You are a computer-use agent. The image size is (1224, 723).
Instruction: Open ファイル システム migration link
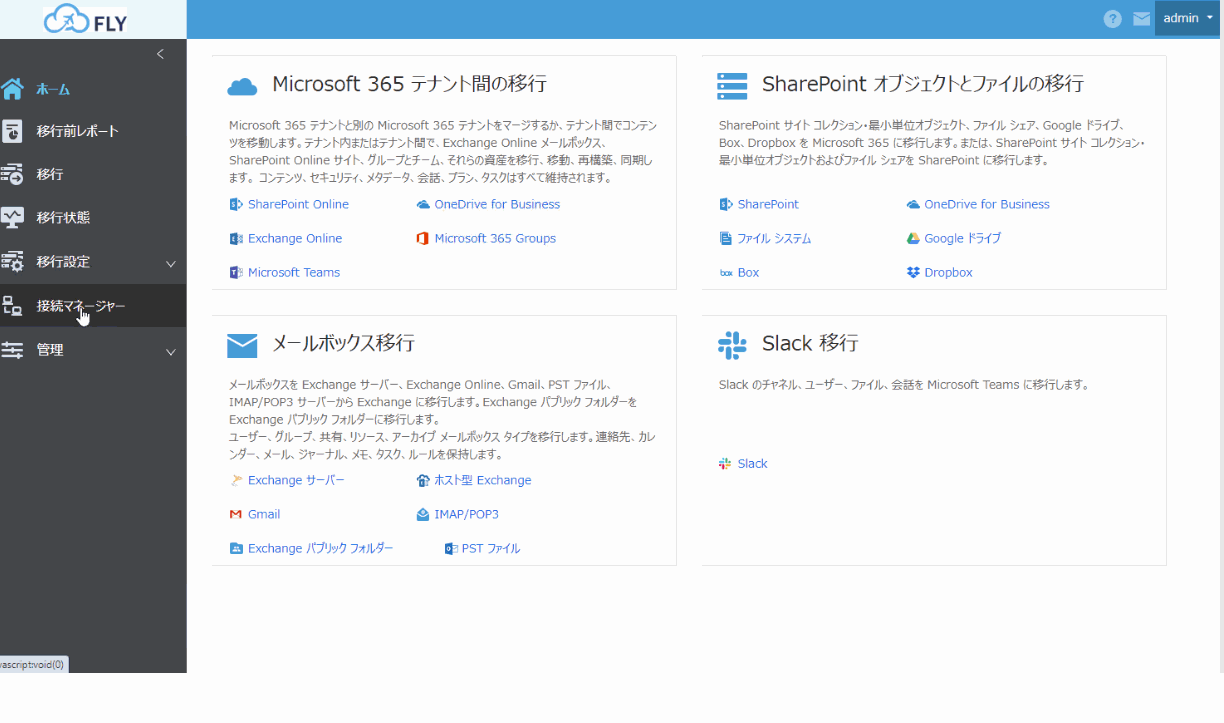(x=774, y=238)
